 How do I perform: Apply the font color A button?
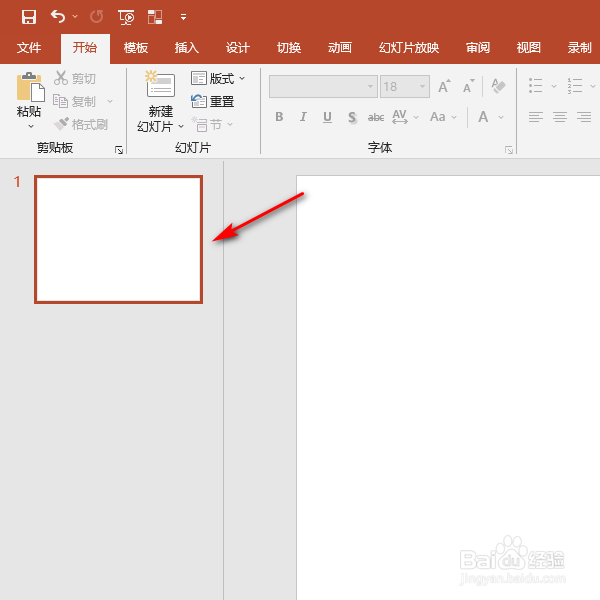click(x=483, y=117)
